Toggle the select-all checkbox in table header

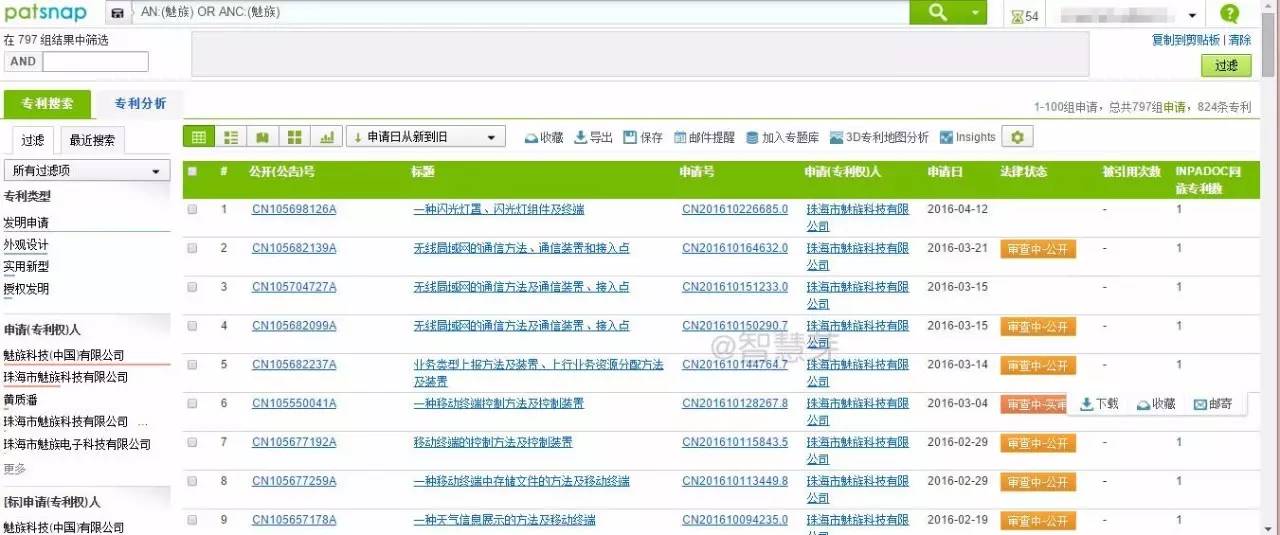[x=192, y=172]
